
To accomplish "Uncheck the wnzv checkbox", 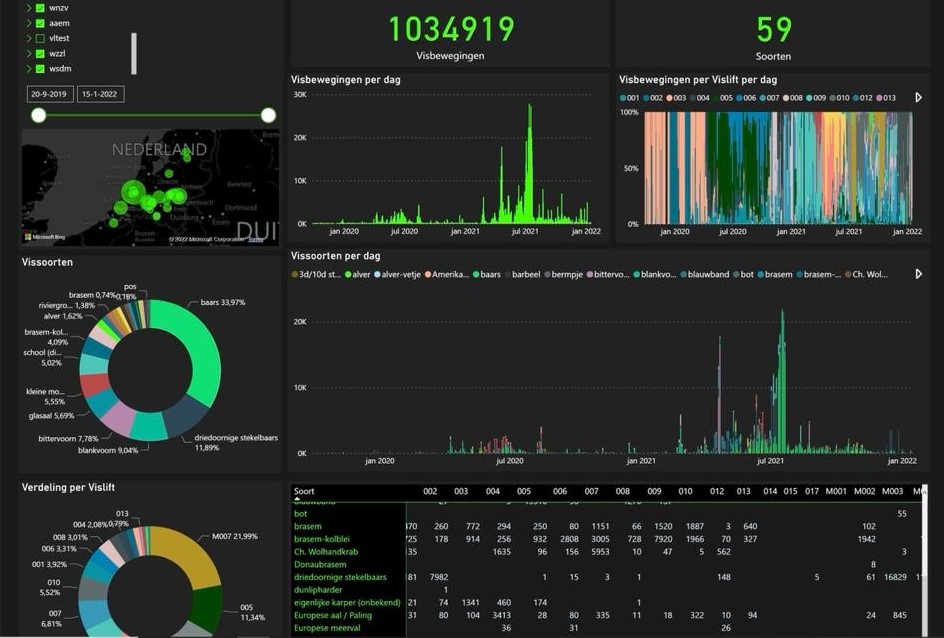I will [x=40, y=7].
